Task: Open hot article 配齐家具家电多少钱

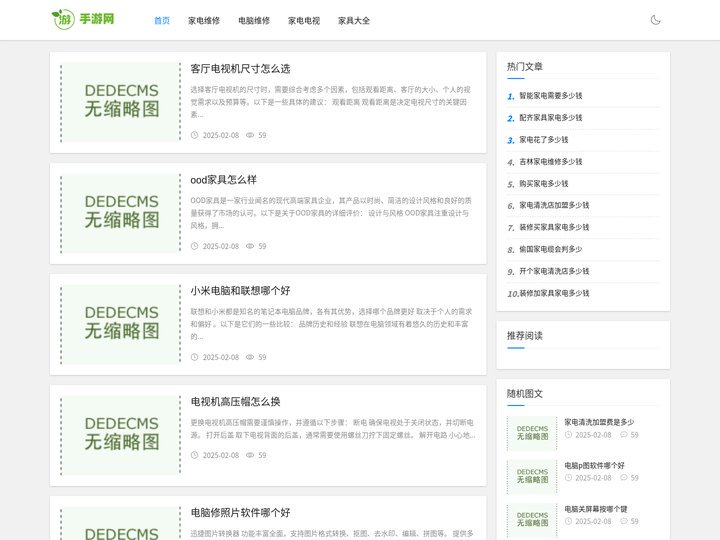Action: pos(551,118)
